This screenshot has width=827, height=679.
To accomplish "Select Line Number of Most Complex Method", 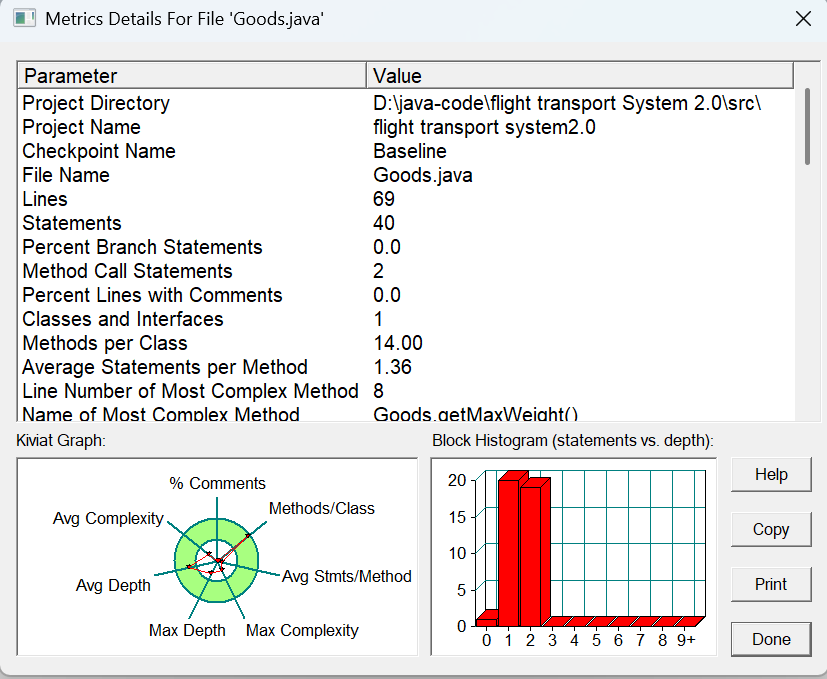I will (x=190, y=391).
